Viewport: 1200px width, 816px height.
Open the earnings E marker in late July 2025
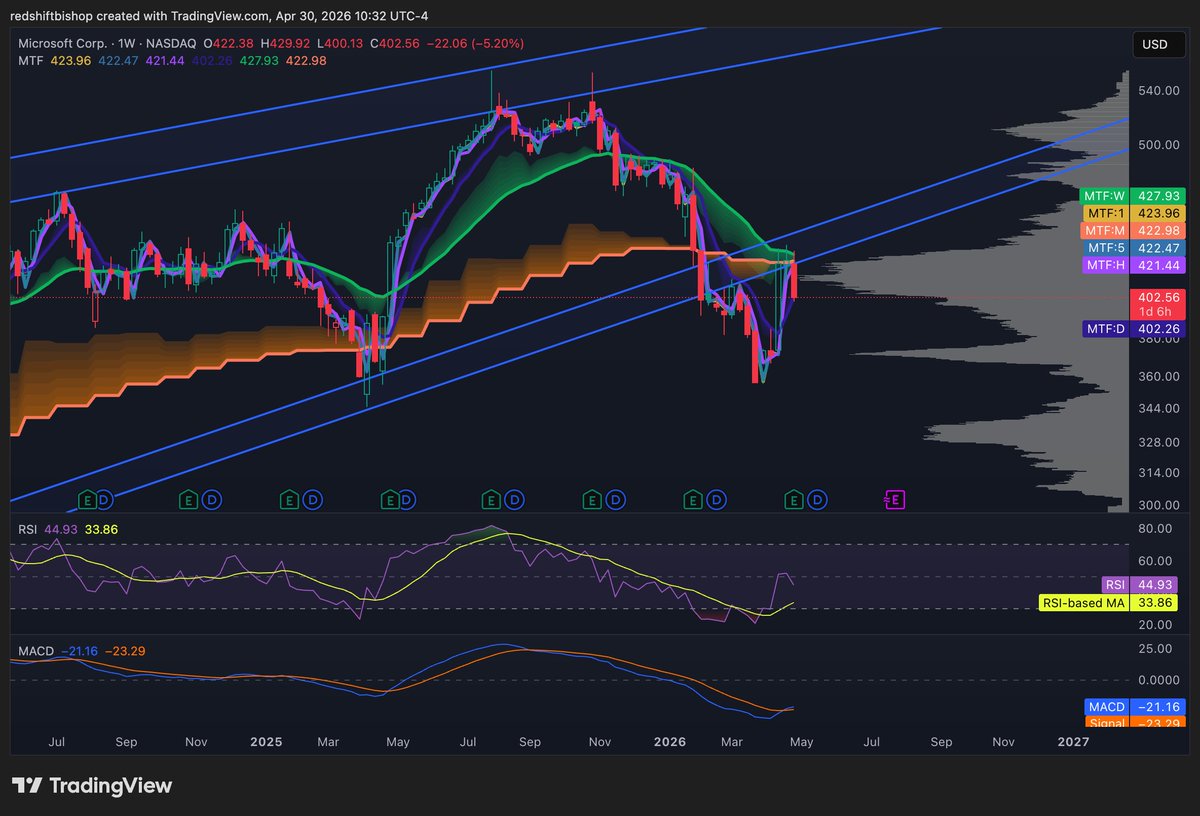tap(491, 498)
